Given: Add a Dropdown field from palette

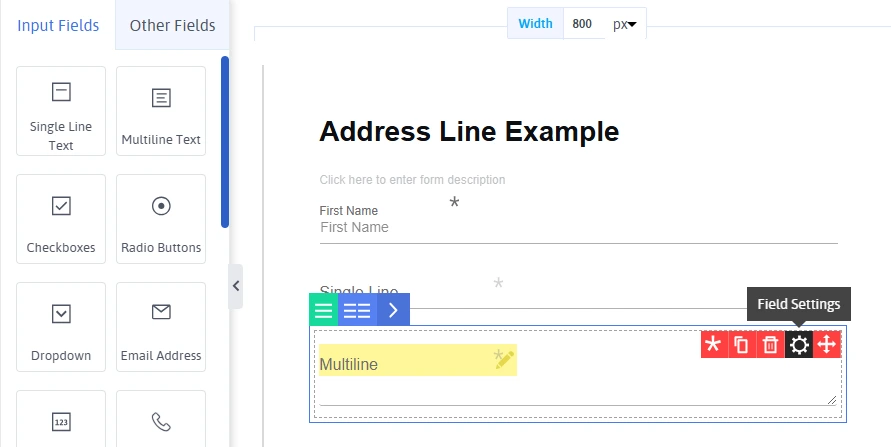Looking at the screenshot, I should click(x=61, y=327).
